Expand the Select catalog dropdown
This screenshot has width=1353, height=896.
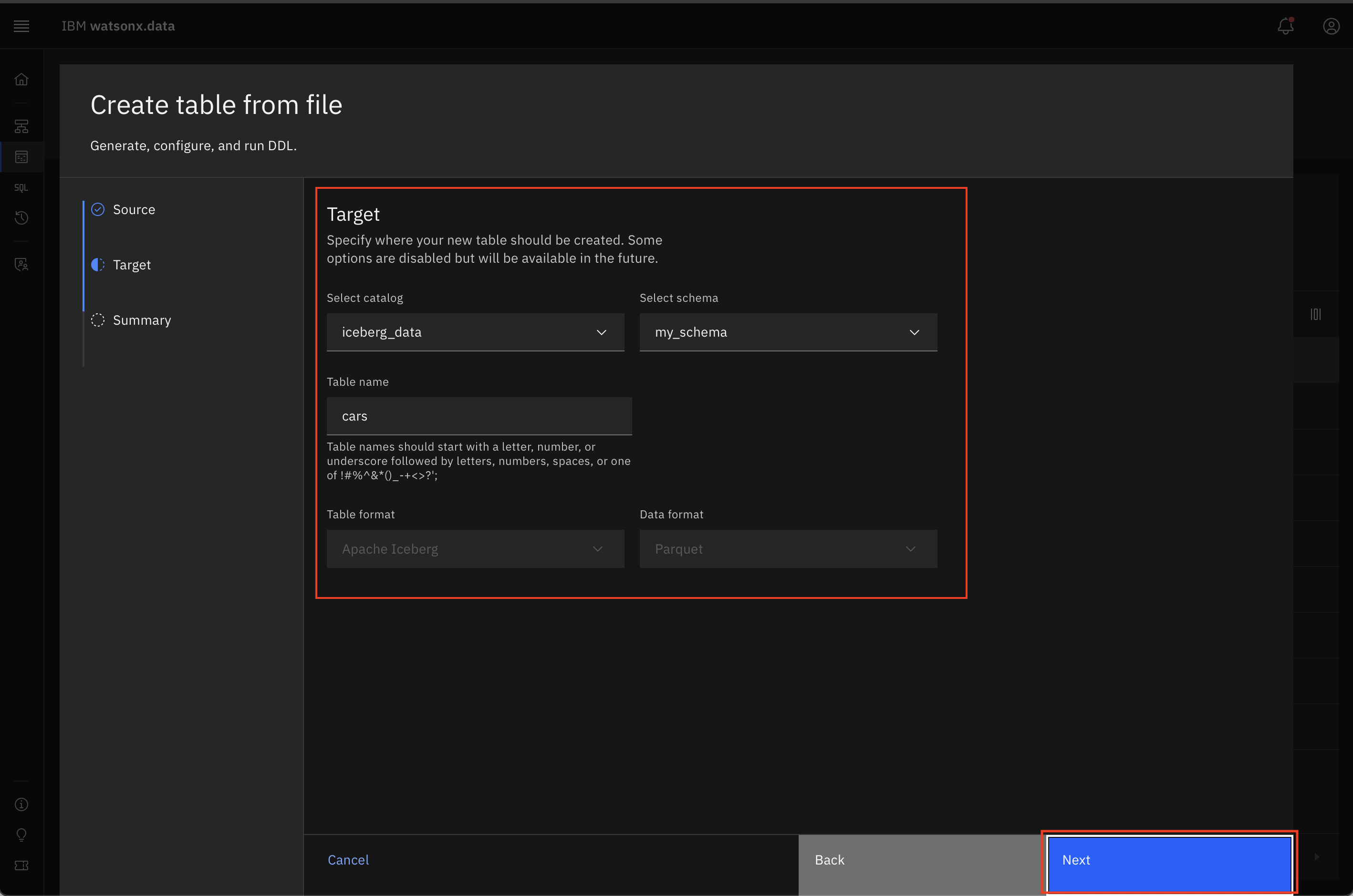tap(475, 332)
